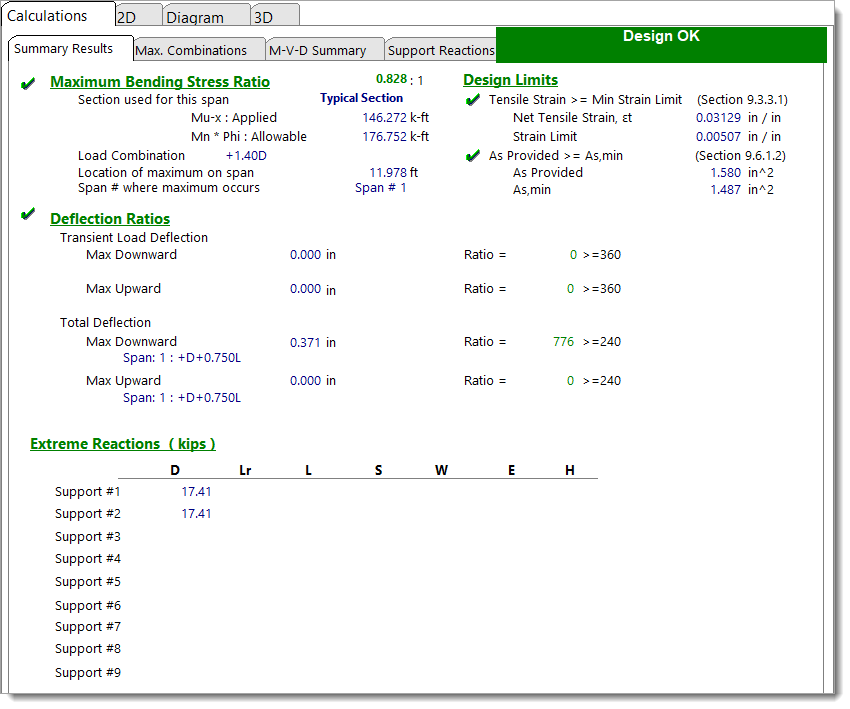Screen dimensions: 850x709
Task: Click the checkmark beside Maximum Bending Stress Ratio
Action: click(27, 84)
